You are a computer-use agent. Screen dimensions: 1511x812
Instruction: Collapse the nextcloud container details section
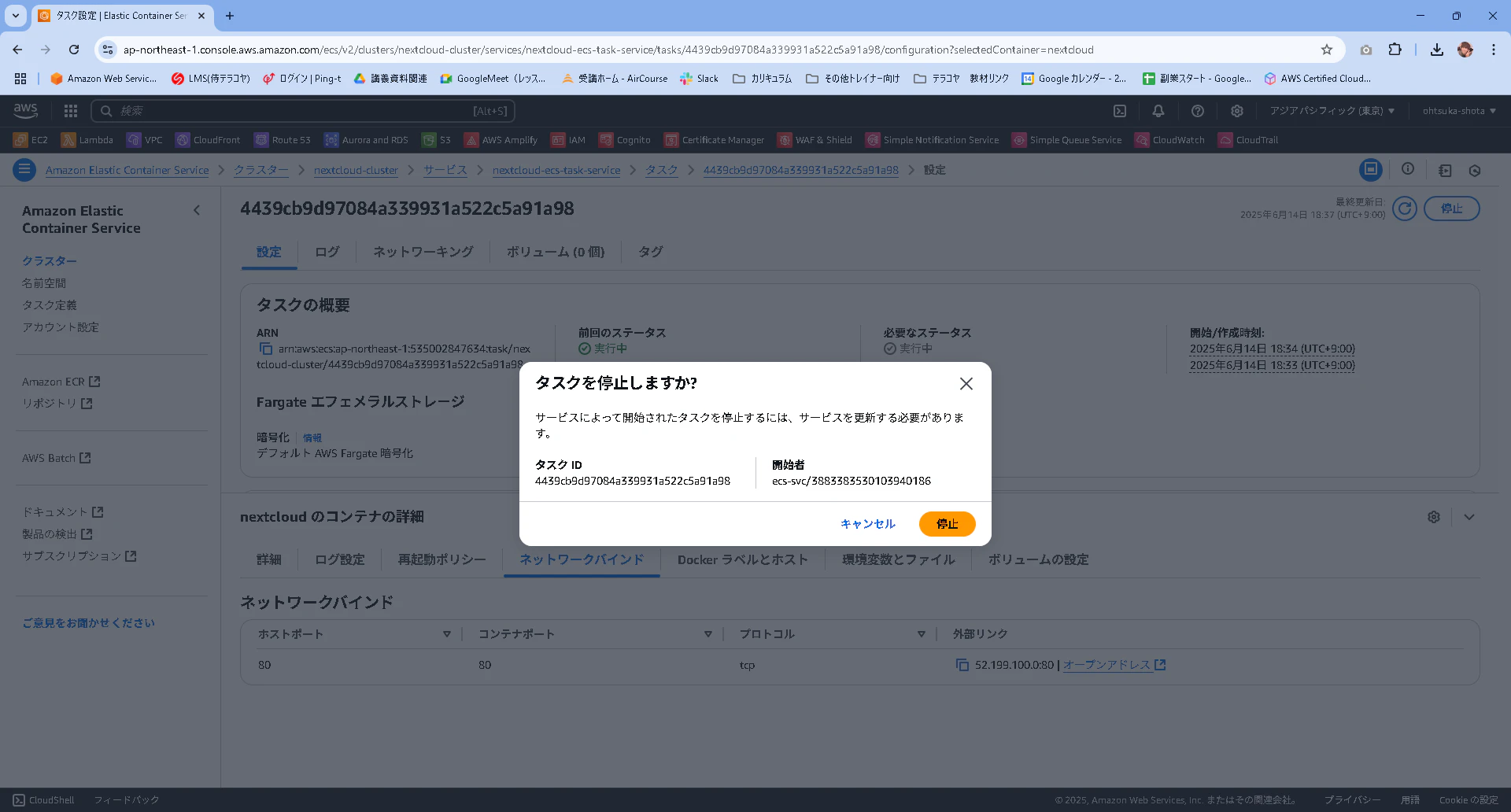pos(1469,517)
